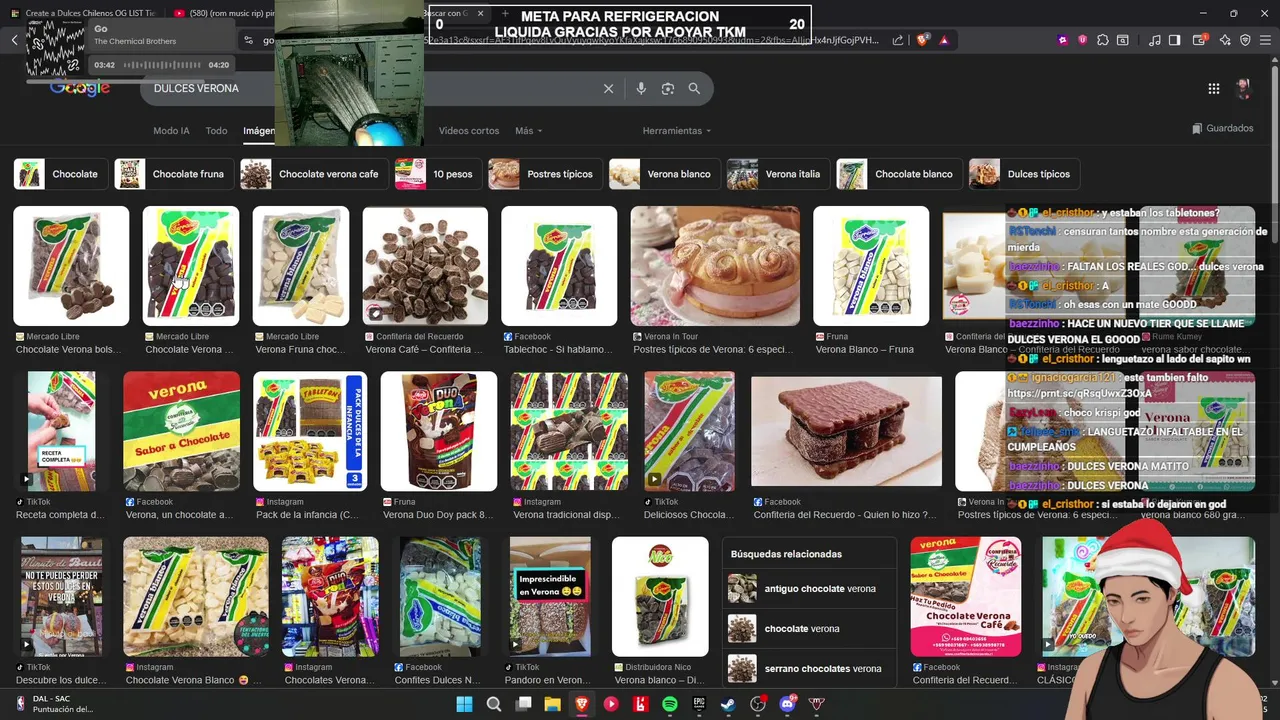The width and height of the screenshot is (1280, 720).
Task: Filter by Chocolate fruna chip
Action: click(174, 174)
